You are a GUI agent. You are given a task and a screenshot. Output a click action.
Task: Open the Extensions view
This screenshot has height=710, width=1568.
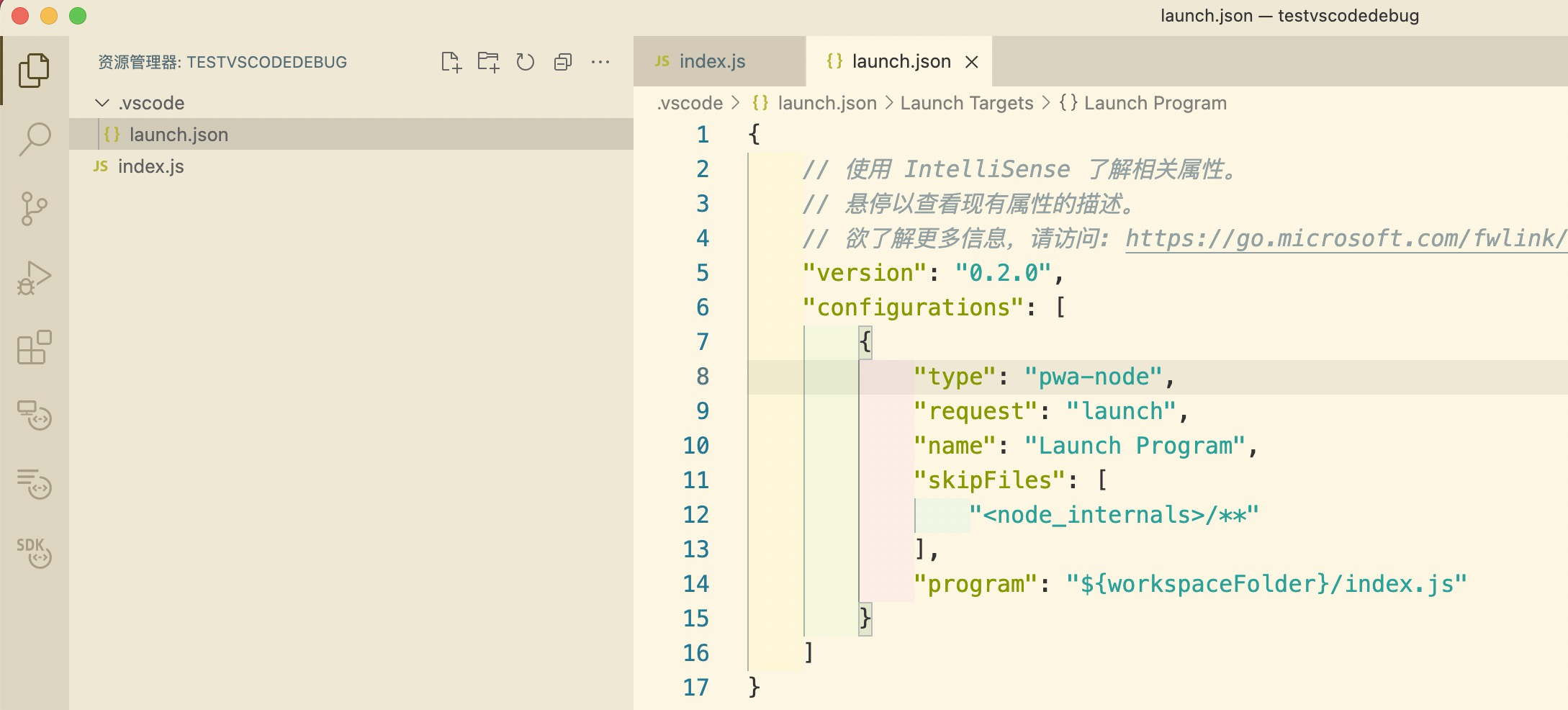click(35, 348)
